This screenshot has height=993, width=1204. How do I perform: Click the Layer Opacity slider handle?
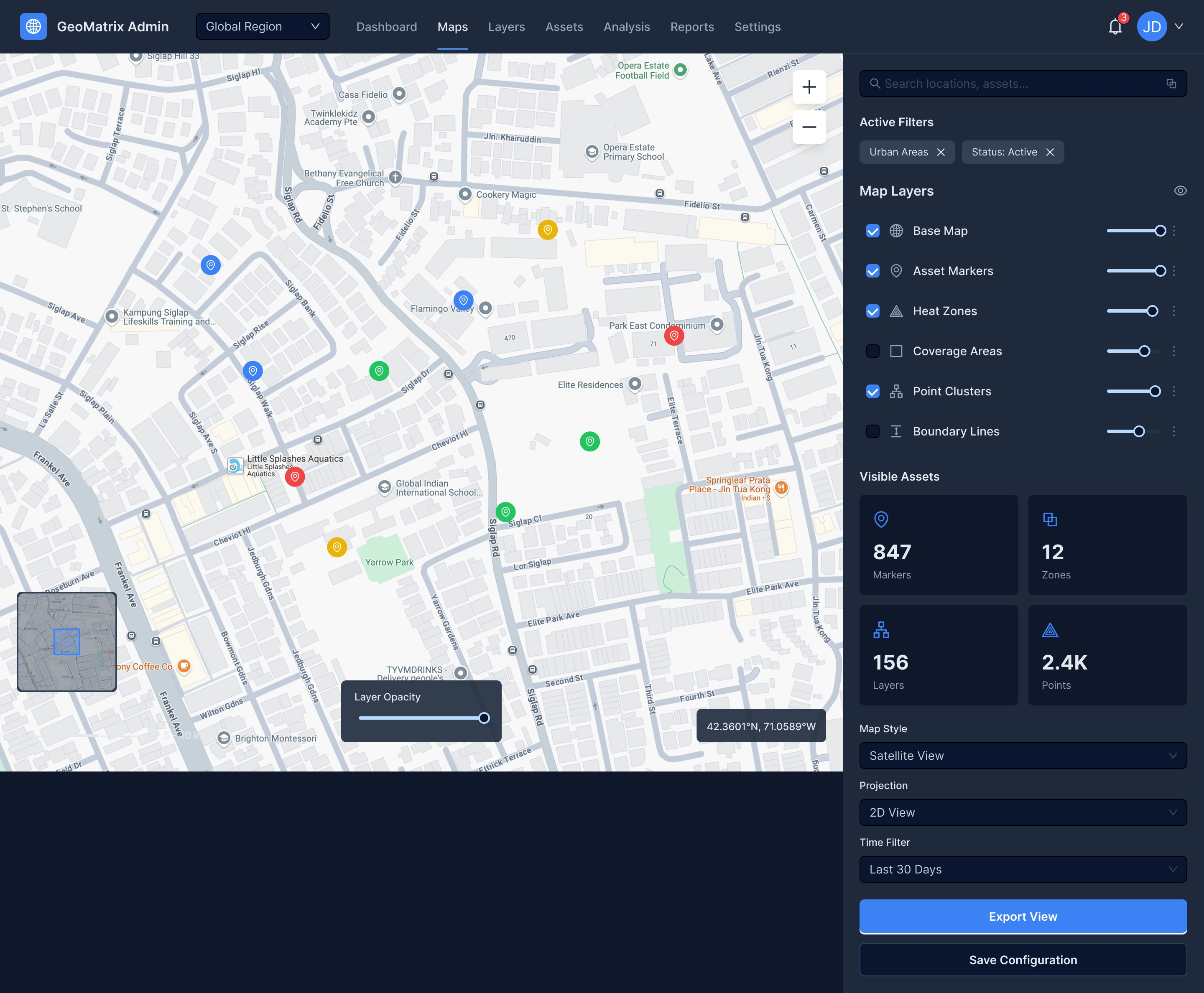point(484,718)
